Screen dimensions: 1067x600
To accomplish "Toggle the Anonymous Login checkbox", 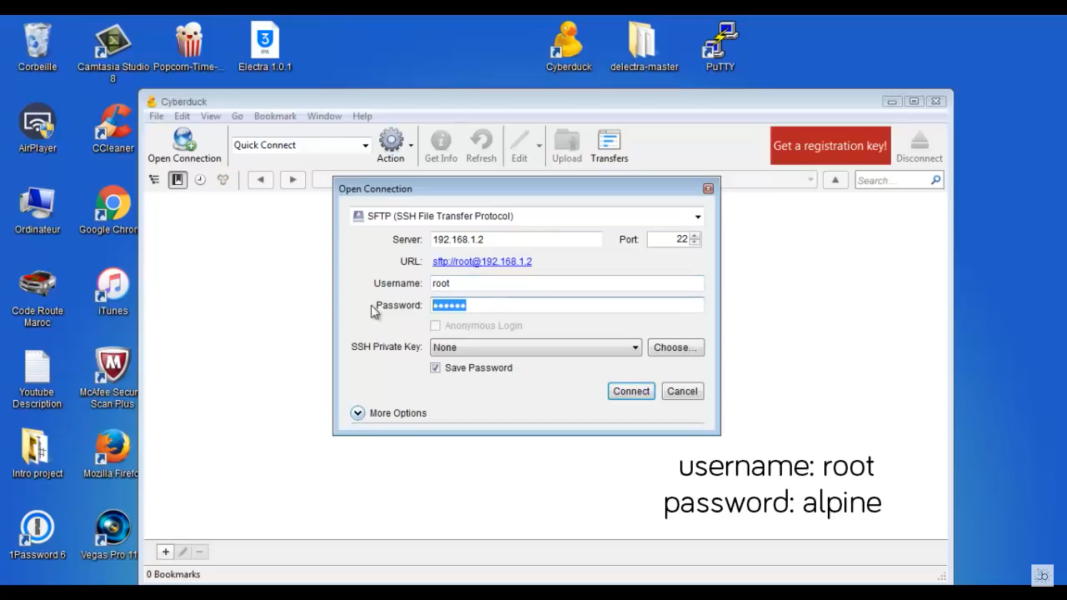I will 436,326.
